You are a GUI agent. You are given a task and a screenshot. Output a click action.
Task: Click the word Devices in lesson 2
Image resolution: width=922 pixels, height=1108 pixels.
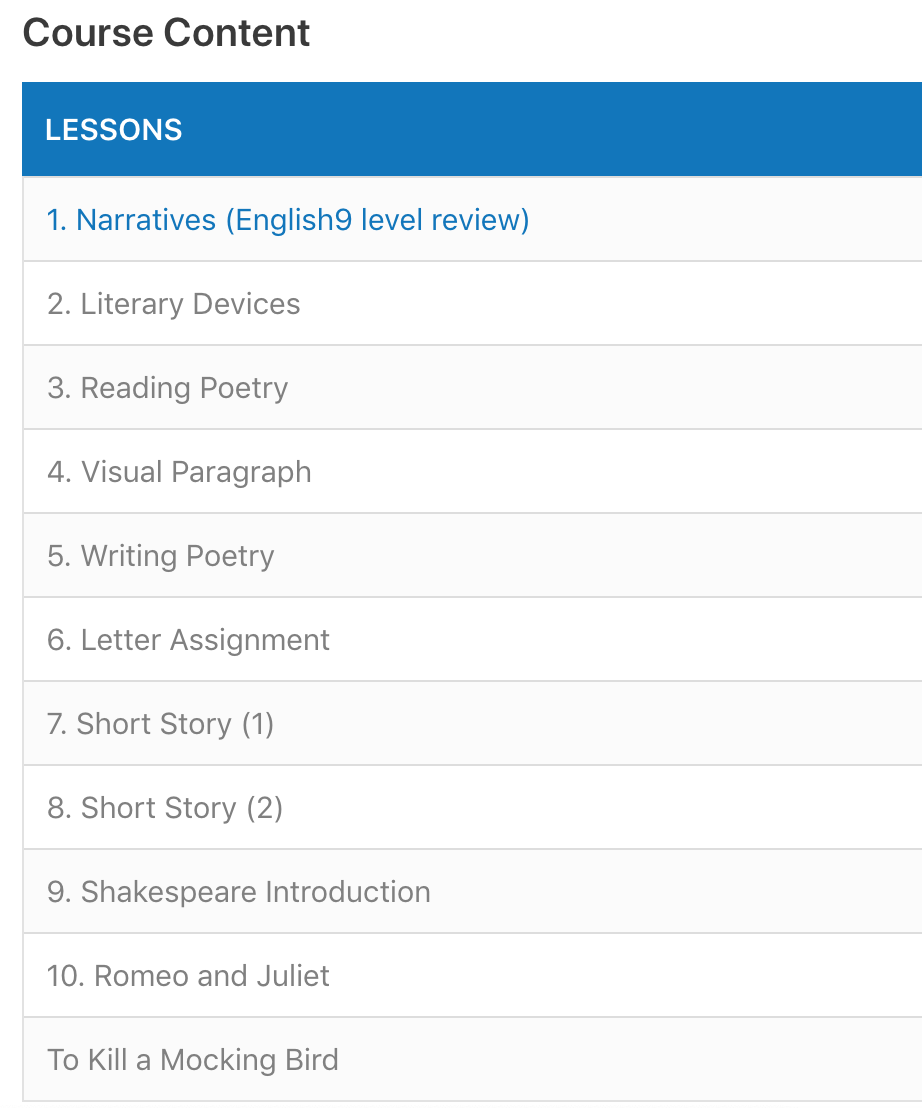[247, 304]
